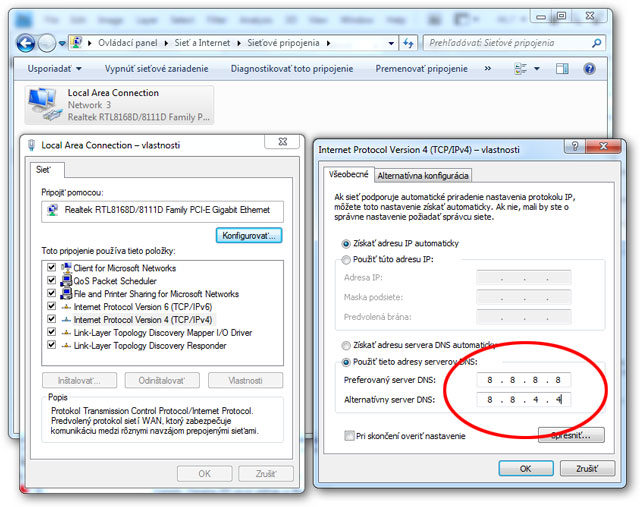Toggle the preview pane icon
The width and height of the screenshot is (640, 507).
(x=562, y=69)
